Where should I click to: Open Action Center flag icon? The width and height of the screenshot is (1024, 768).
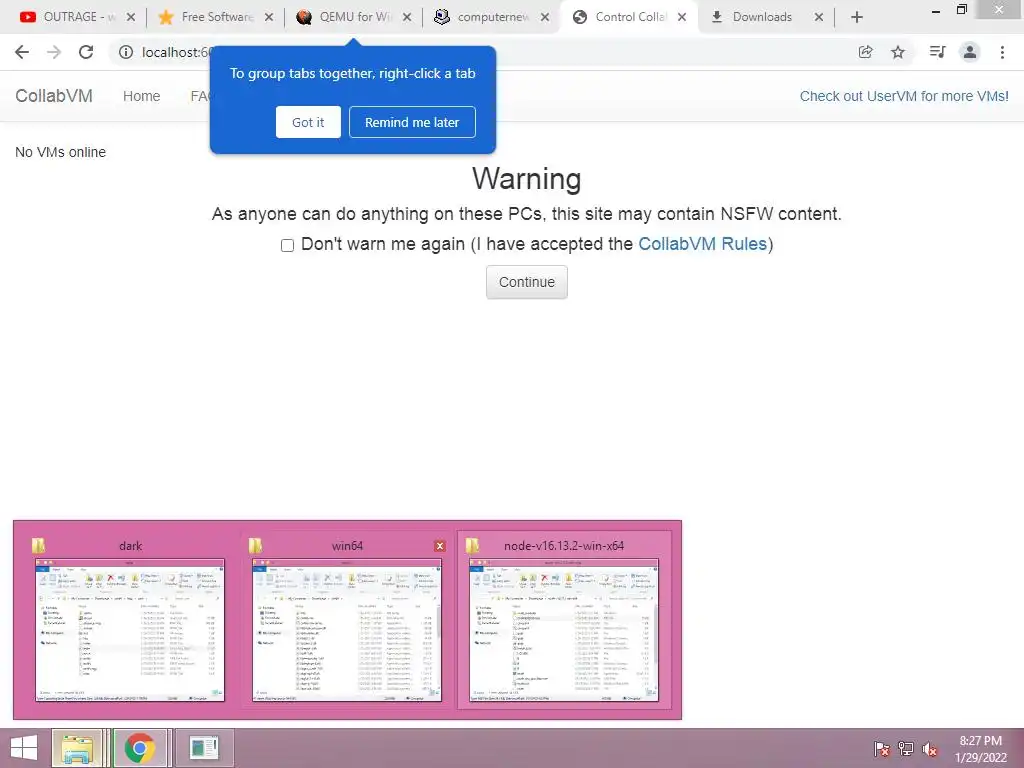pos(881,749)
